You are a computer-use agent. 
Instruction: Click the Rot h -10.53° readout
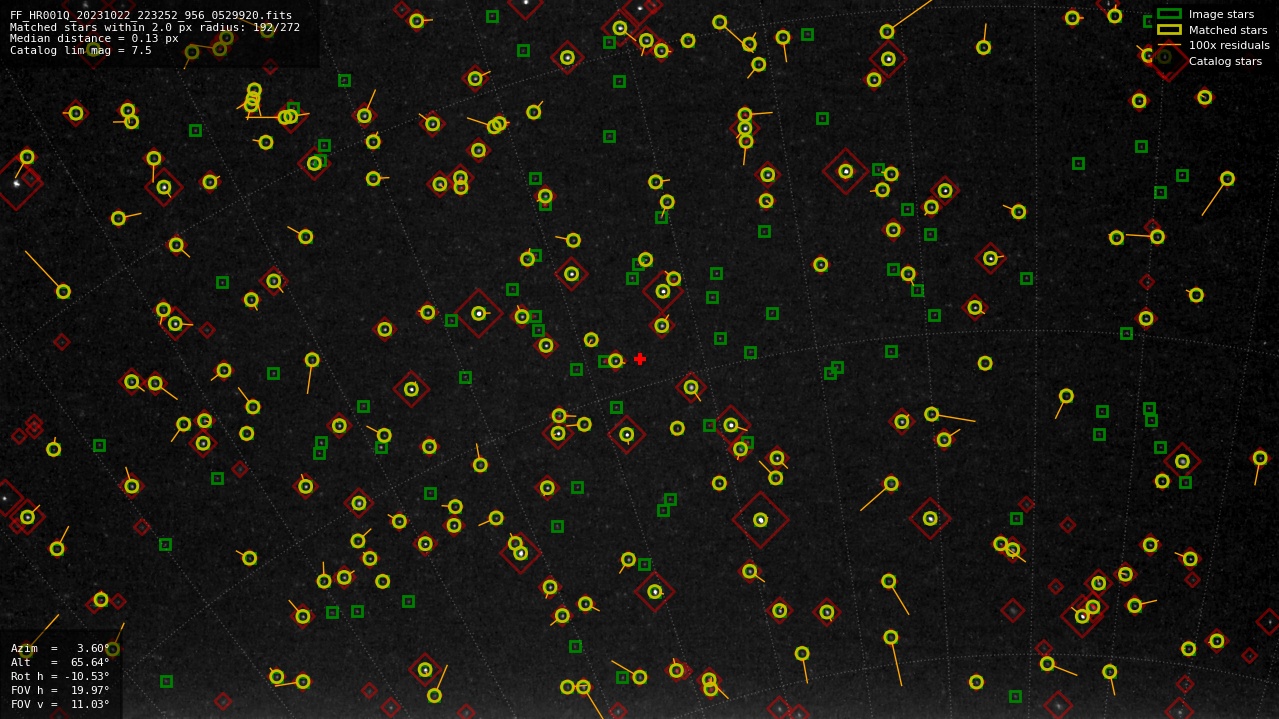point(60,676)
